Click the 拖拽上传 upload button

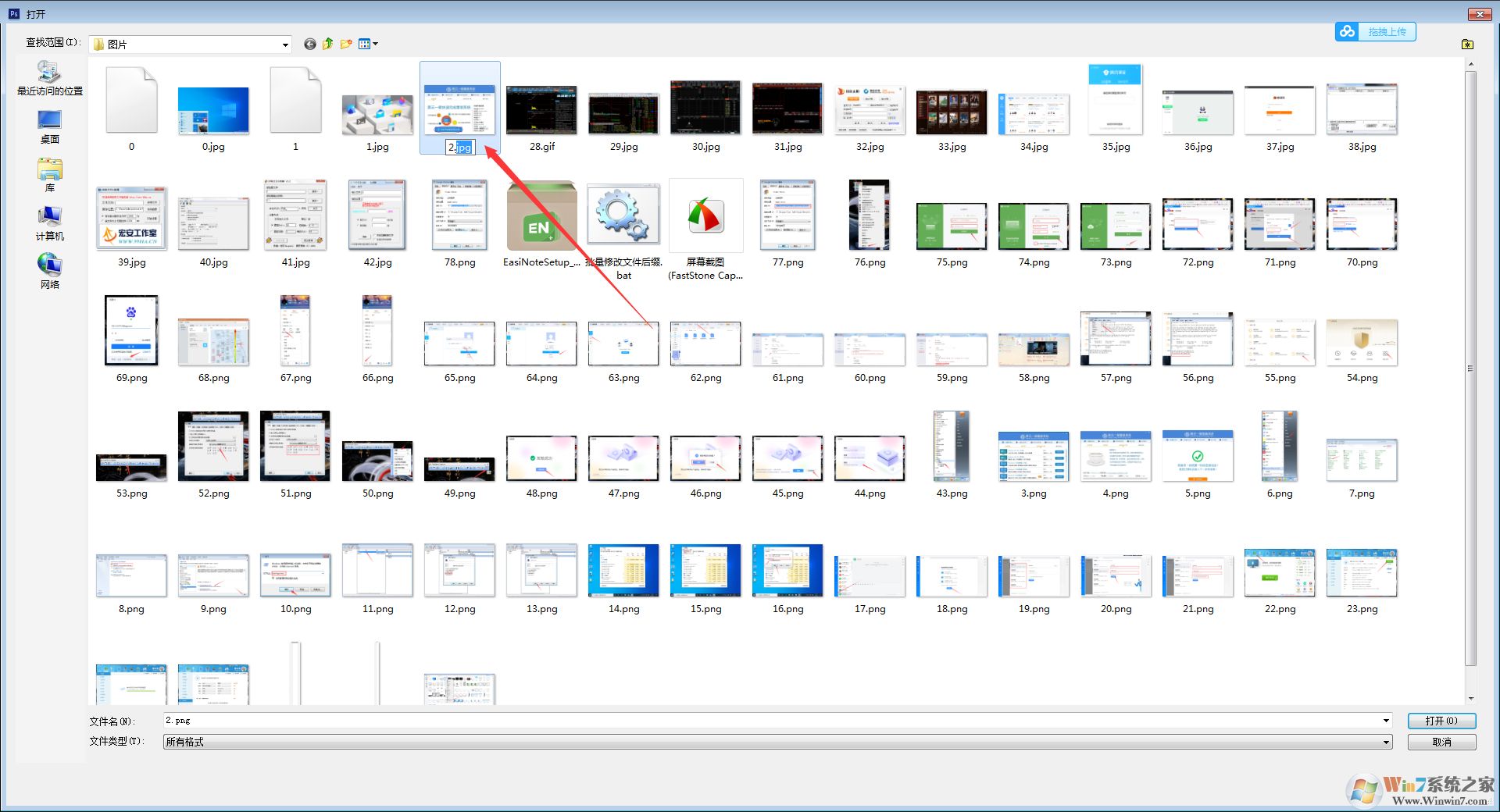pyautogui.click(x=1387, y=31)
